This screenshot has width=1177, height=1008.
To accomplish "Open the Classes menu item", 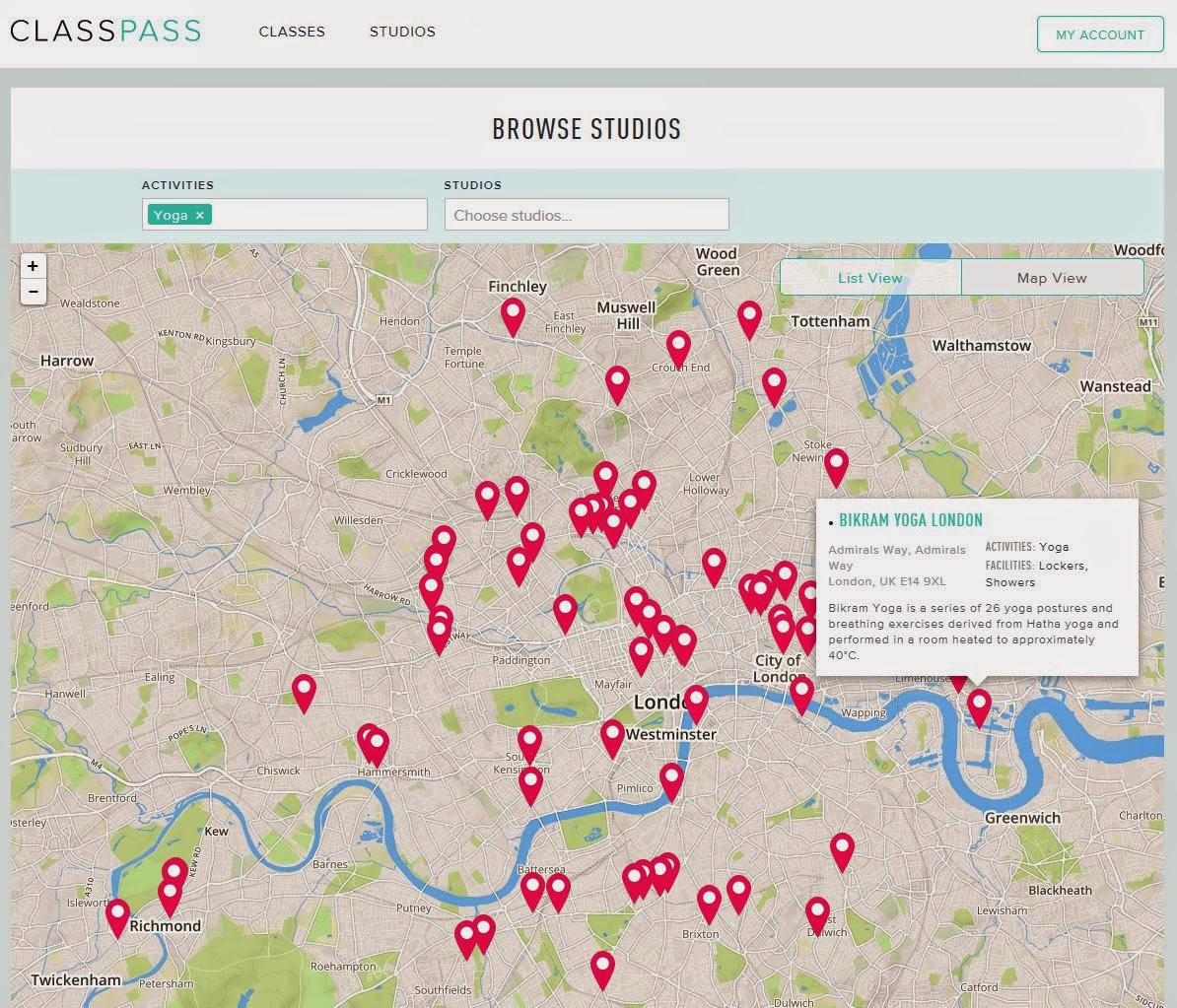I will (x=292, y=32).
